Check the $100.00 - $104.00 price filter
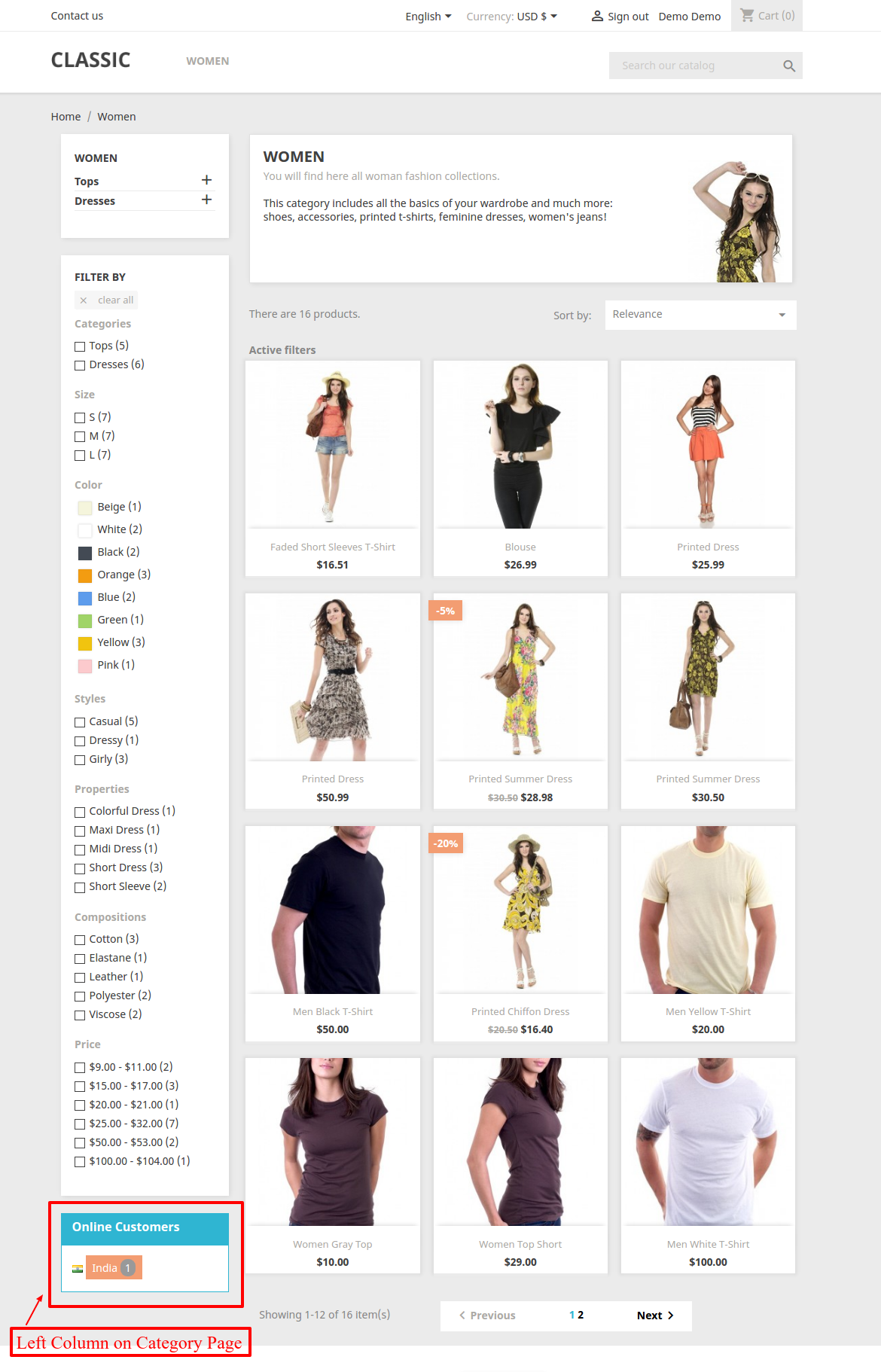This screenshot has width=881, height=1372. (x=80, y=1162)
